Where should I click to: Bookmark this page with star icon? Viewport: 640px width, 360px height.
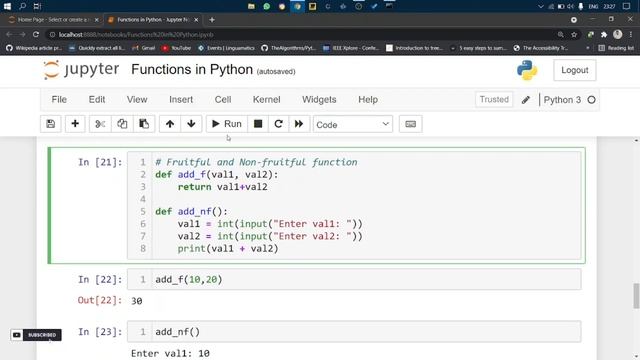[574, 35]
